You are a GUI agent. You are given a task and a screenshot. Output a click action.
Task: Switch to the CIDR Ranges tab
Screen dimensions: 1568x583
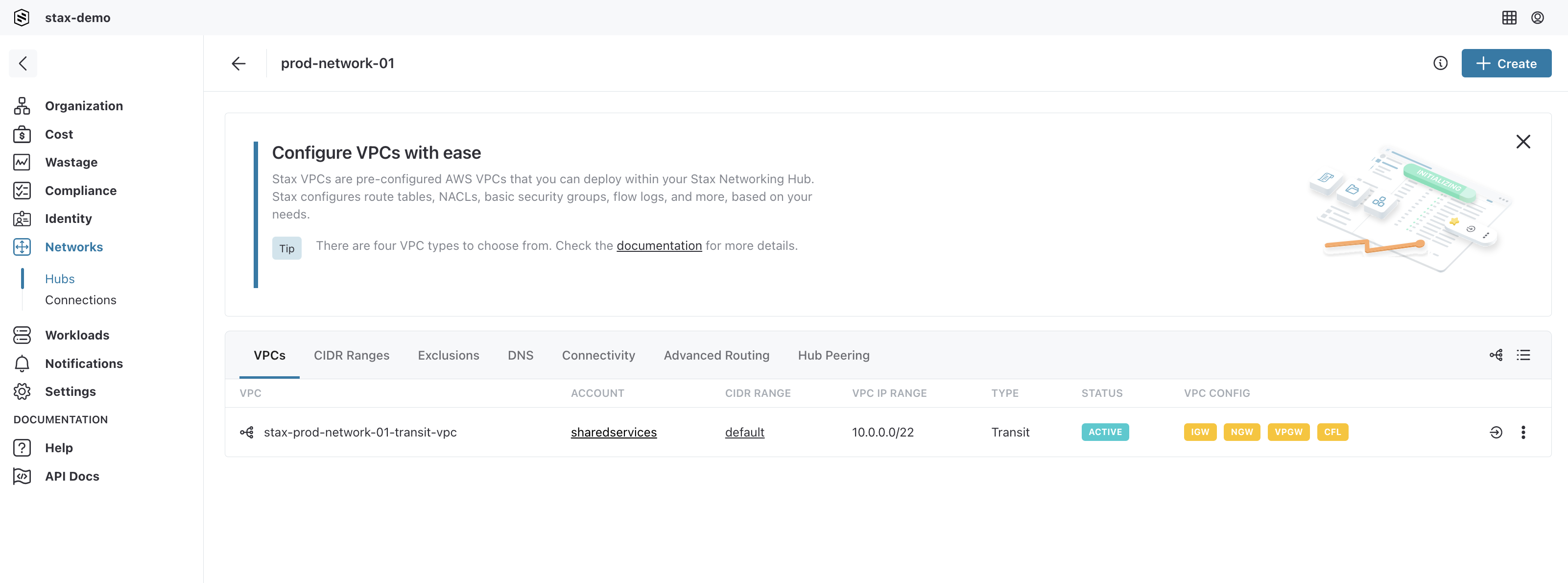click(352, 355)
